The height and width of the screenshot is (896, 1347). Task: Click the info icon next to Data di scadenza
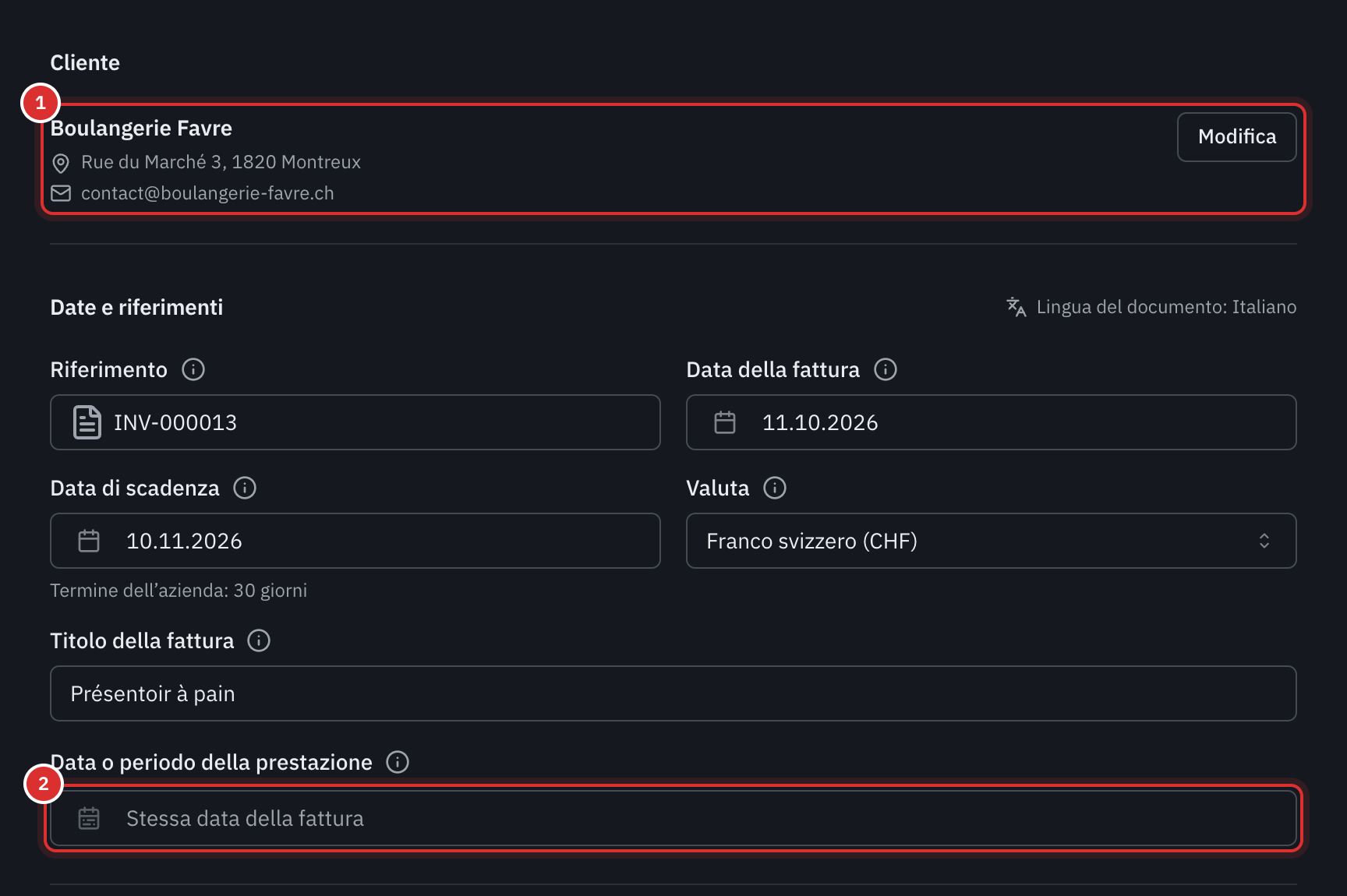click(245, 488)
